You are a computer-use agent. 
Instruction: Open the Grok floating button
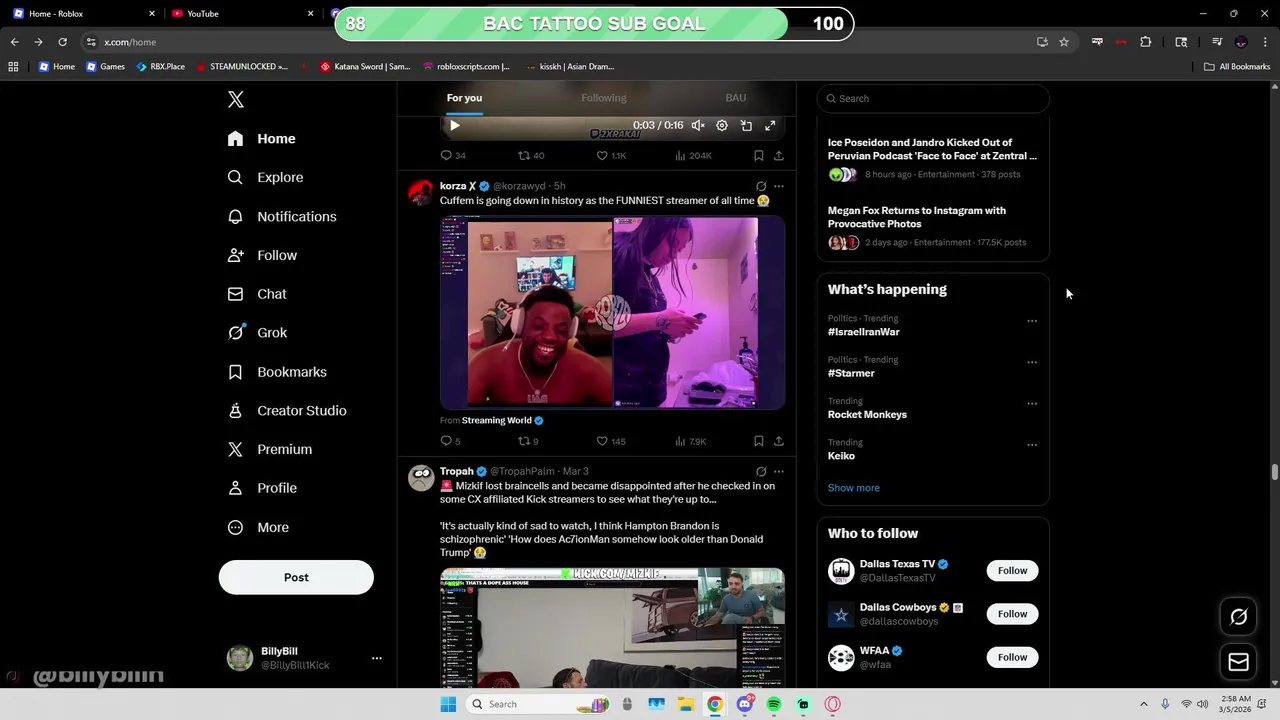point(1238,617)
